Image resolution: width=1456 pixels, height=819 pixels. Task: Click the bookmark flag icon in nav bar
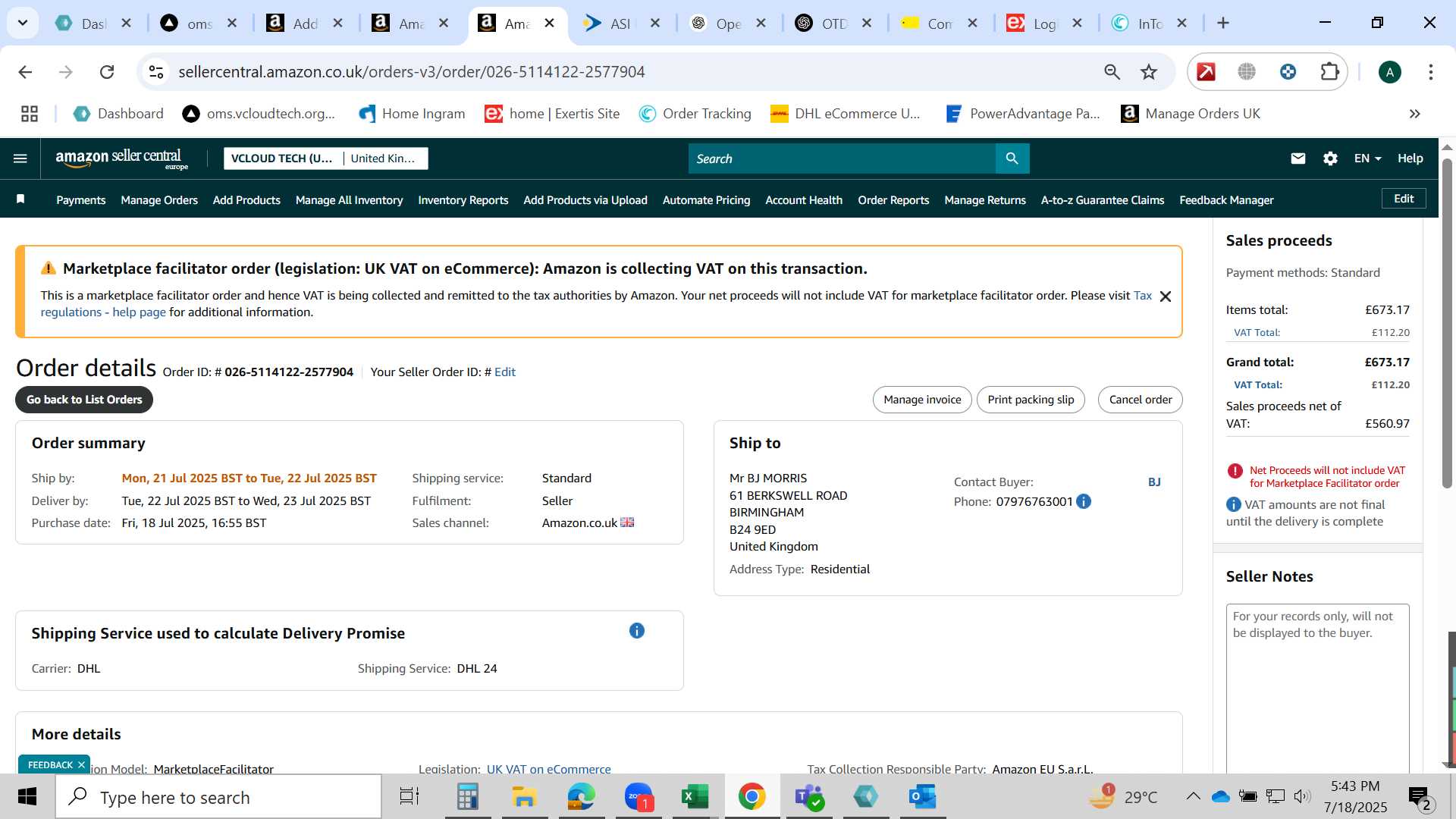tap(21, 199)
